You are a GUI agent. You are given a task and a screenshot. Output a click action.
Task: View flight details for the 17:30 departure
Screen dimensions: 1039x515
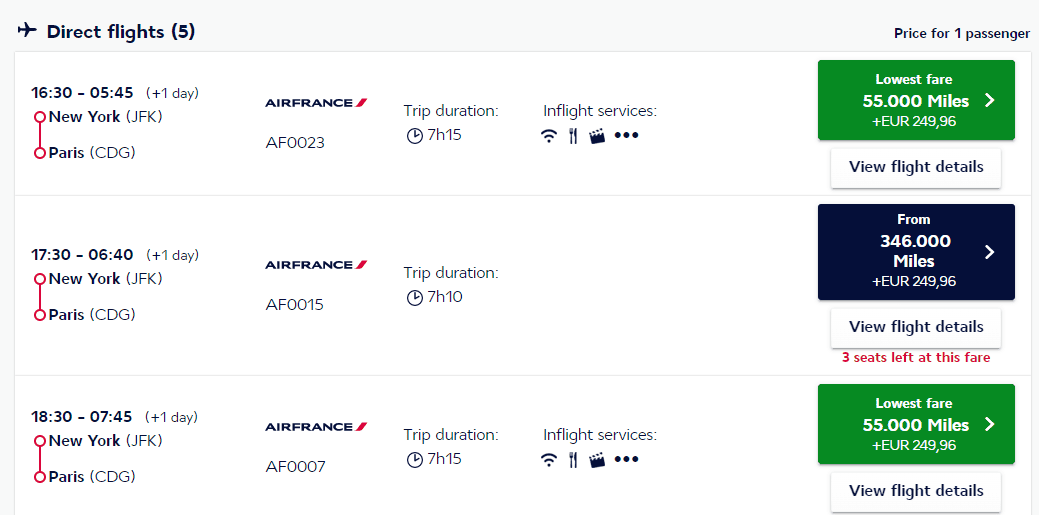(x=915, y=327)
